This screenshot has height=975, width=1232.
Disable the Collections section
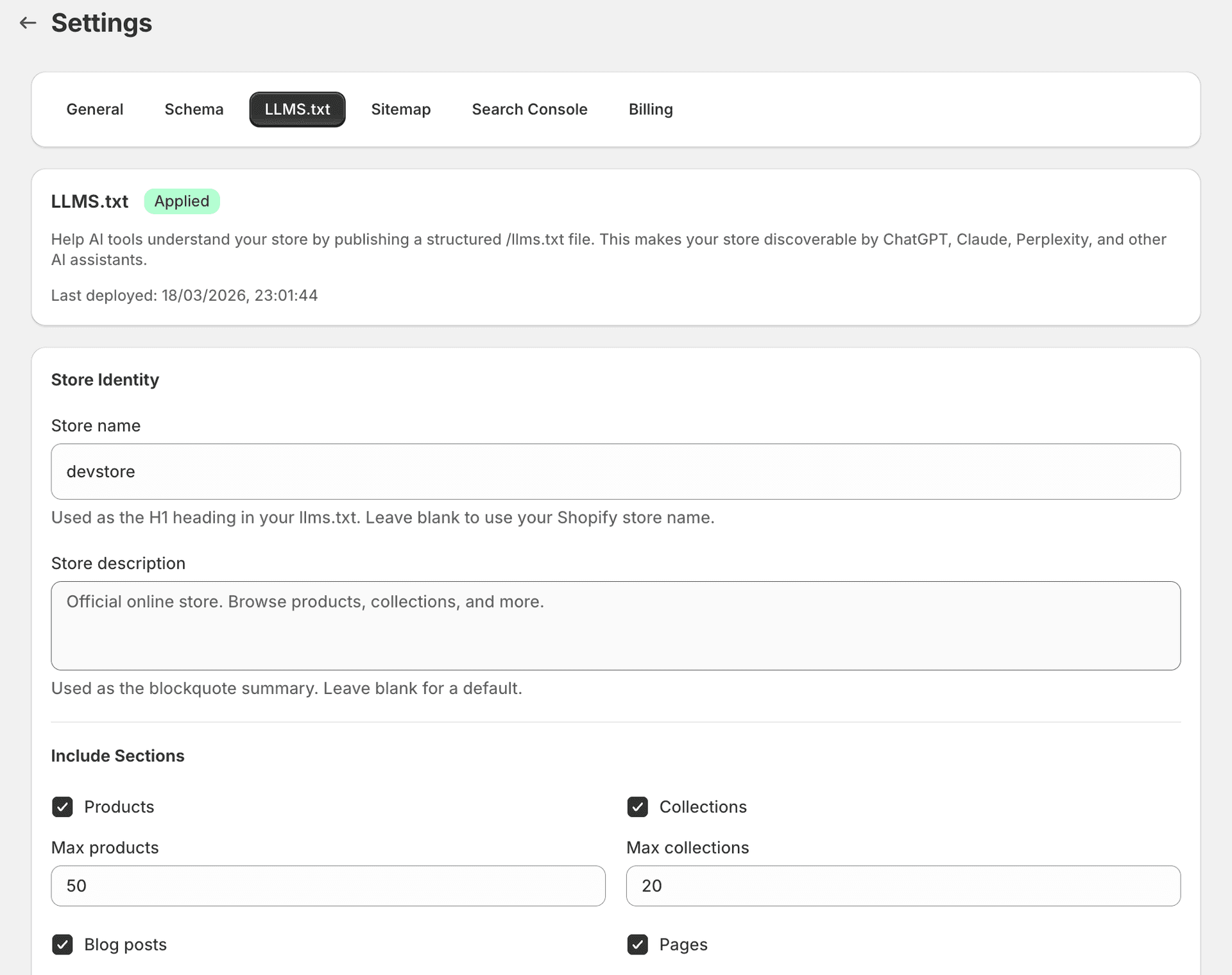[x=638, y=807]
